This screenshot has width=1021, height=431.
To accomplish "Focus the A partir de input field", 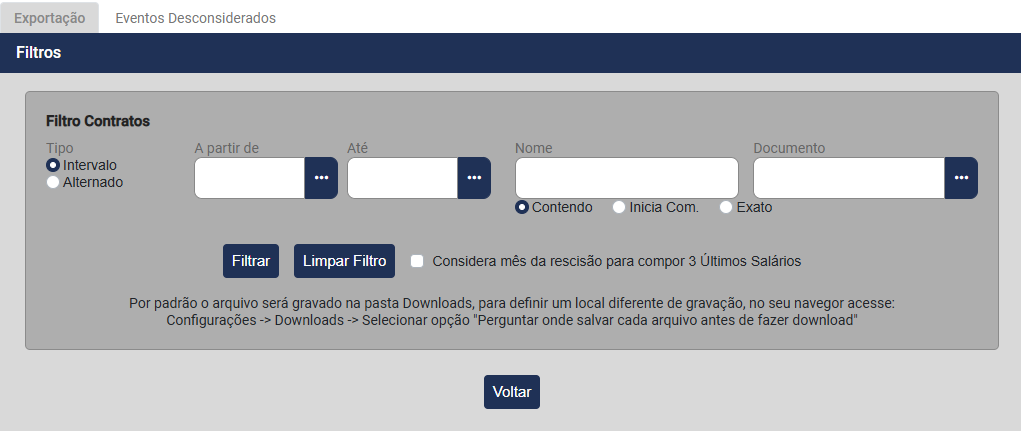I will tap(249, 178).
